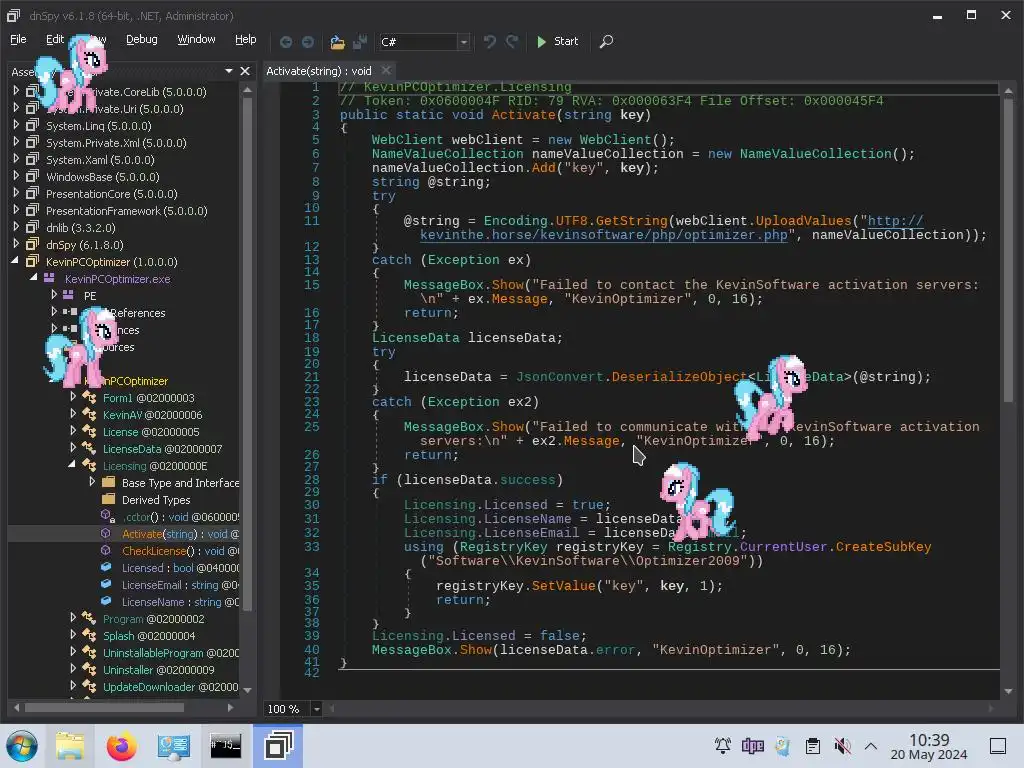
Task: Click the Derived Types folder icon
Action: click(109, 499)
